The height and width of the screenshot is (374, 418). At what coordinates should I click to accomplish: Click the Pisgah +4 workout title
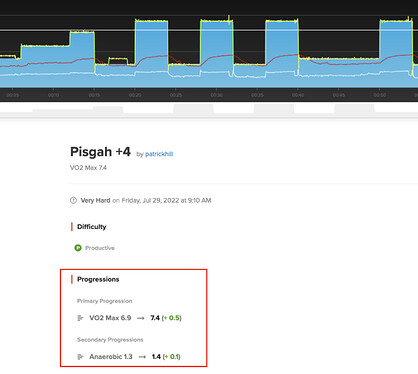point(100,152)
